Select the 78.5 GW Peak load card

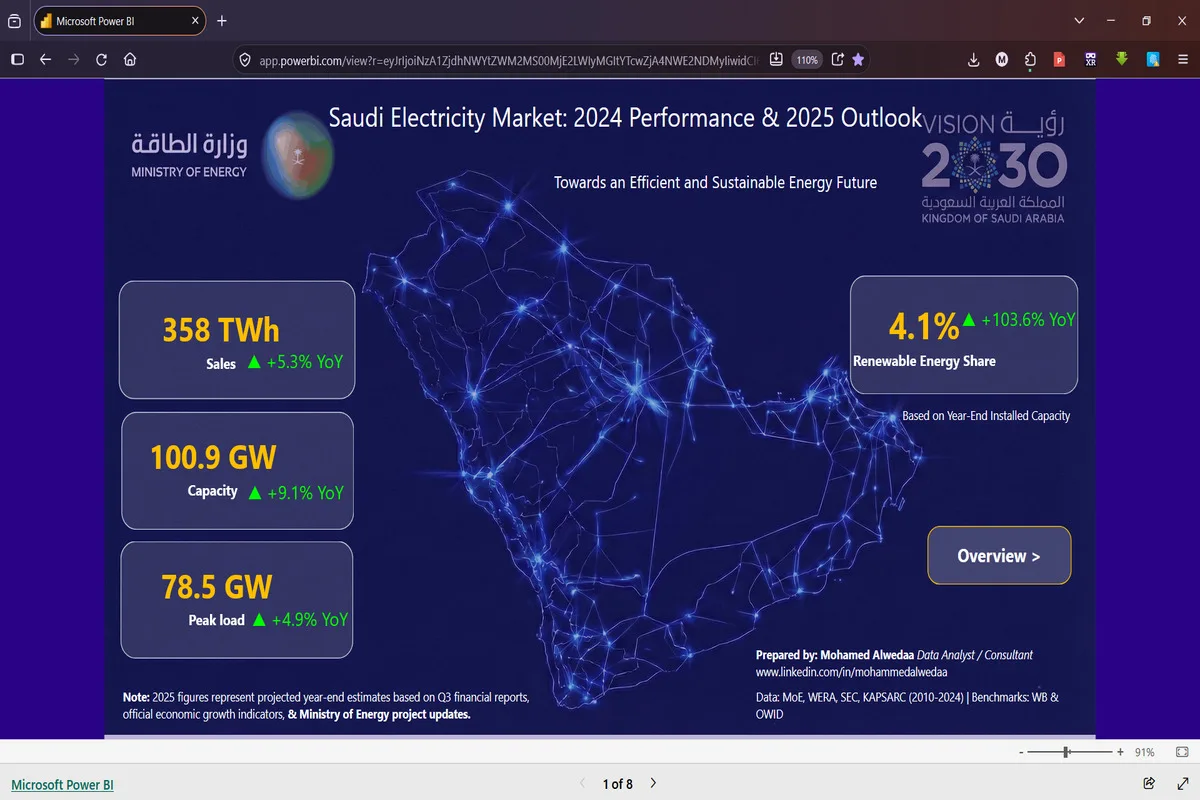coord(237,600)
